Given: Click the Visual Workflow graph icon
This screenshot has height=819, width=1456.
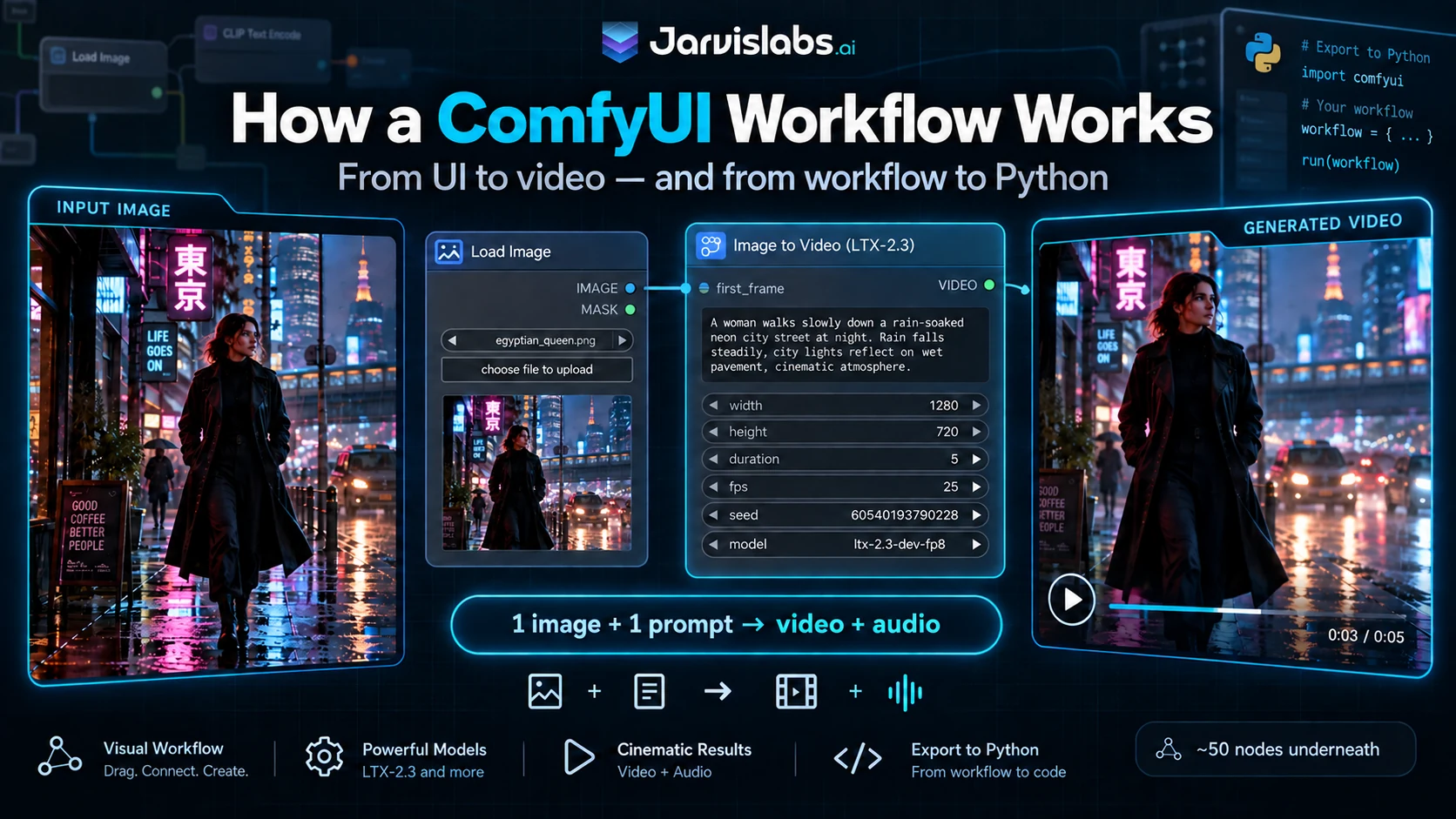Looking at the screenshot, I should pos(60,755).
